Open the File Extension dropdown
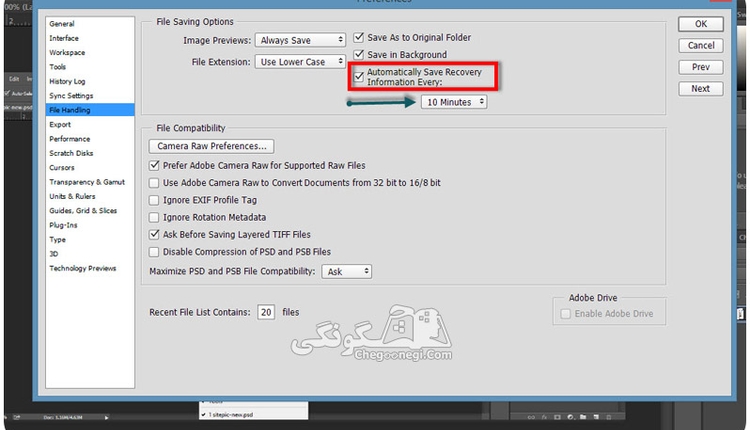Screen dimensions: 750x430 coord(300,62)
